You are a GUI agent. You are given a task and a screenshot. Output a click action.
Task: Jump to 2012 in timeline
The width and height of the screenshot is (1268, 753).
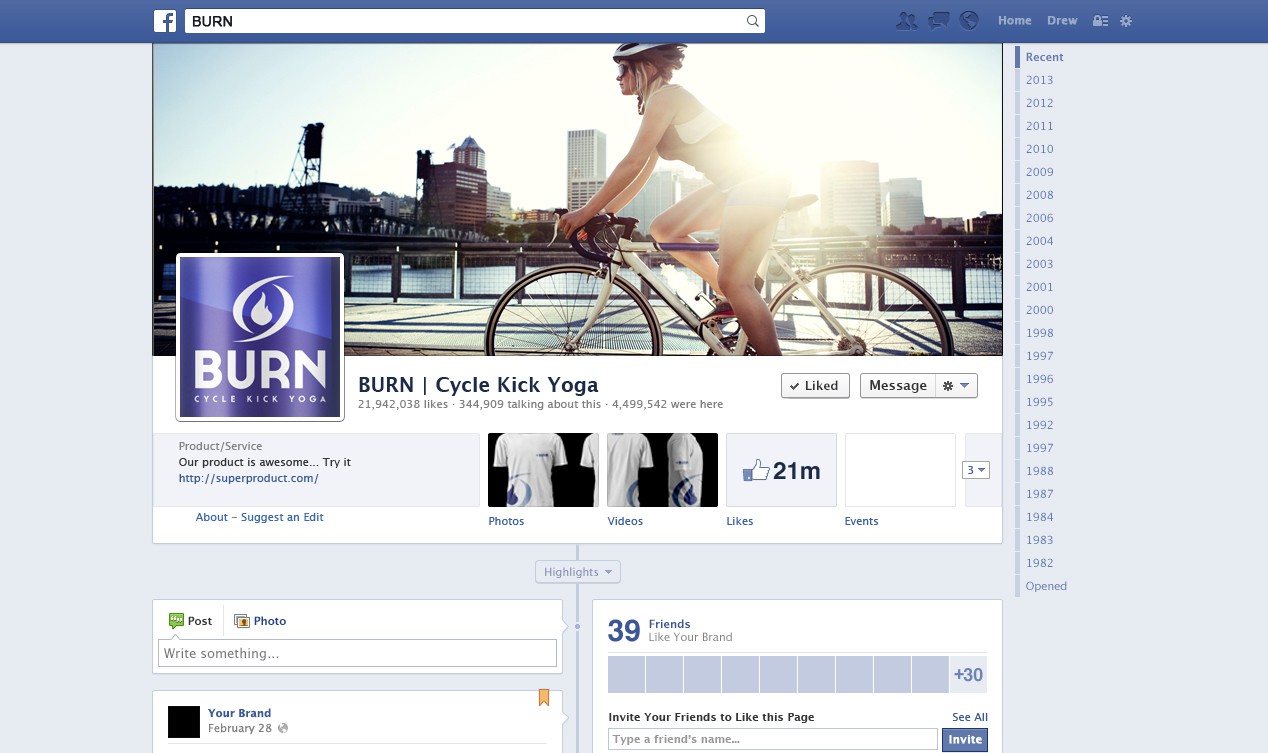tap(1039, 103)
